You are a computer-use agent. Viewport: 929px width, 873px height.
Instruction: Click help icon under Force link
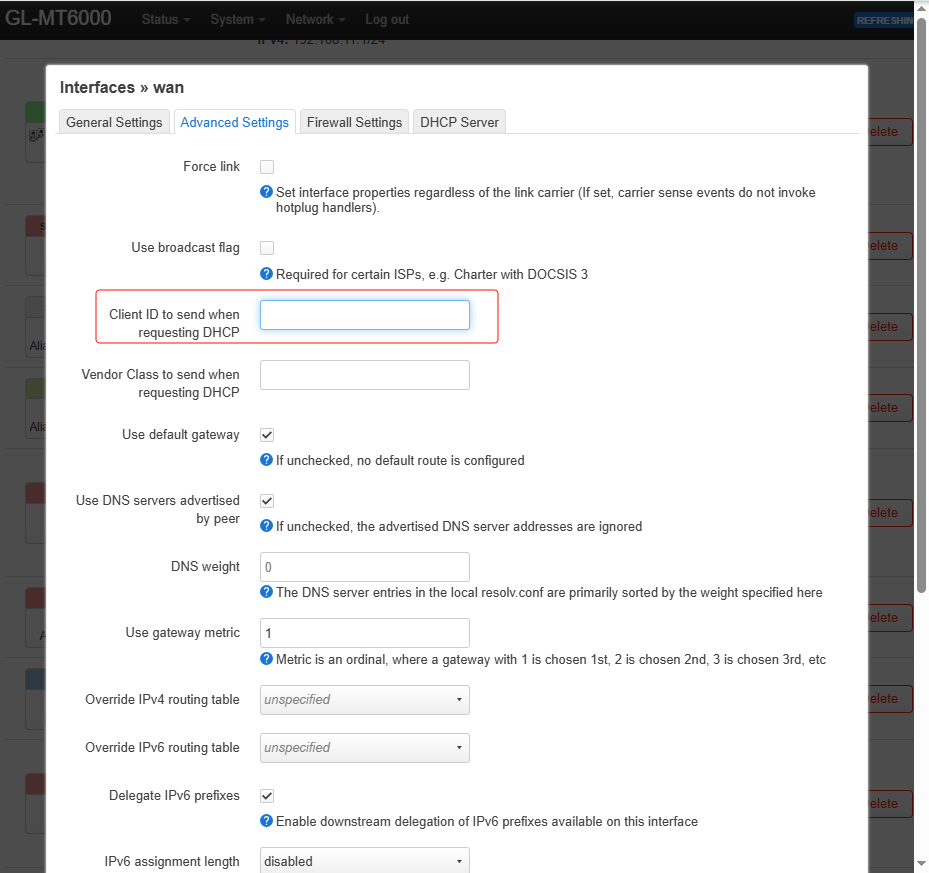267,192
